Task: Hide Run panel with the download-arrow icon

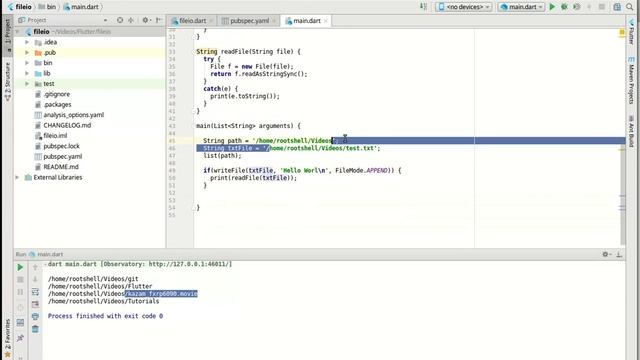Action: [619, 254]
